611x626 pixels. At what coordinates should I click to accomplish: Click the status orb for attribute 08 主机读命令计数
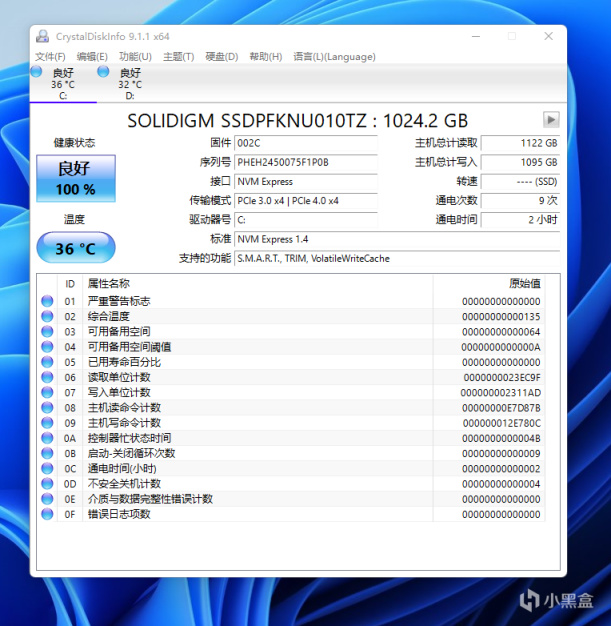click(x=47, y=408)
